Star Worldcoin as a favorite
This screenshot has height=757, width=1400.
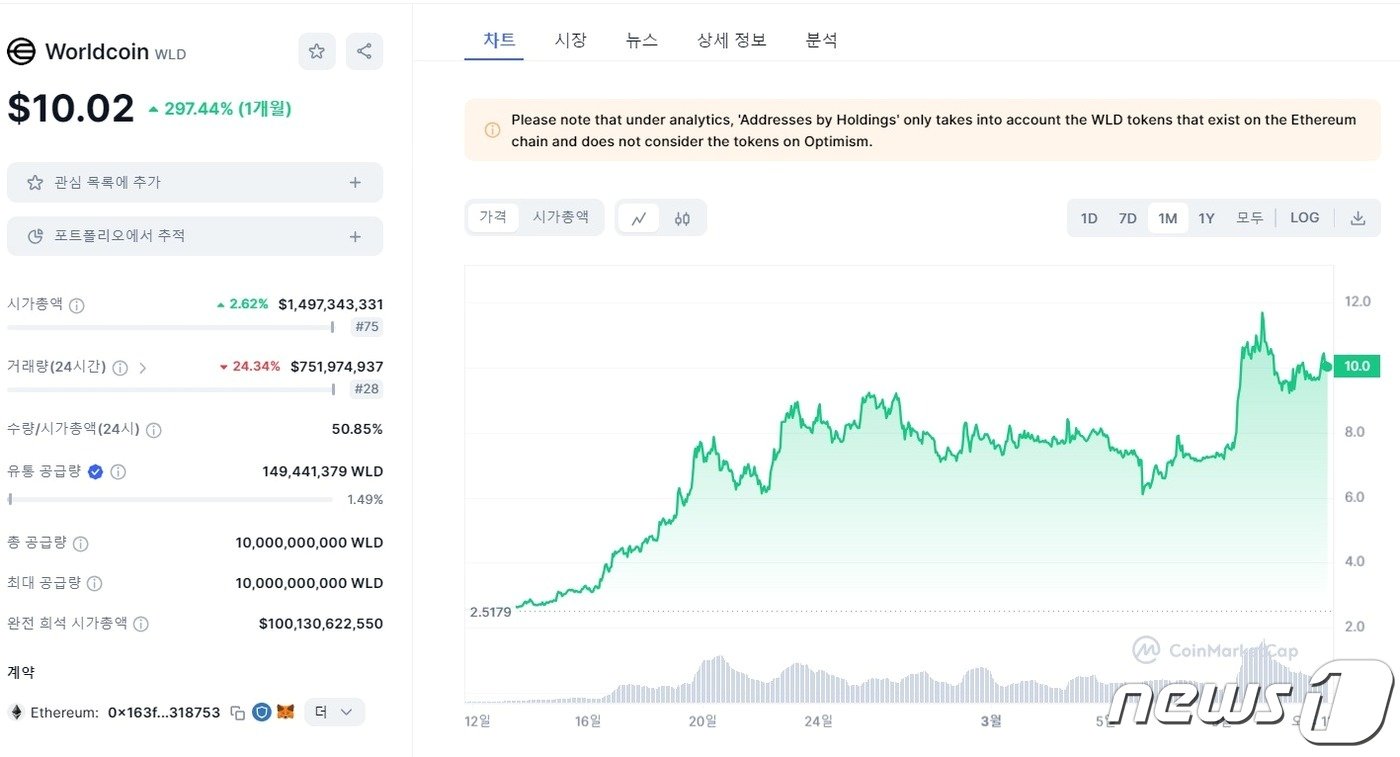317,51
